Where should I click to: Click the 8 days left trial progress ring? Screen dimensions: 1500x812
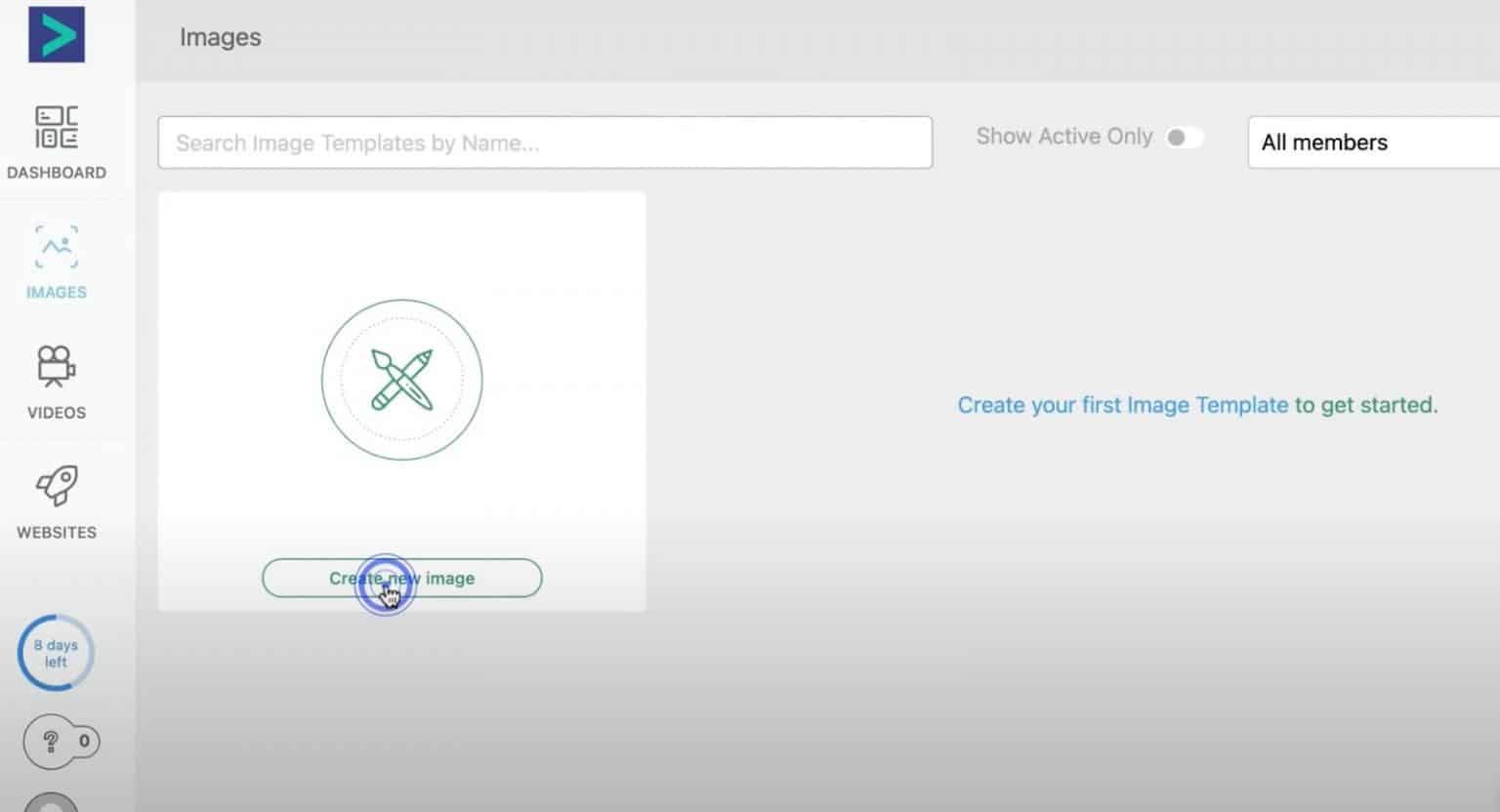[56, 652]
